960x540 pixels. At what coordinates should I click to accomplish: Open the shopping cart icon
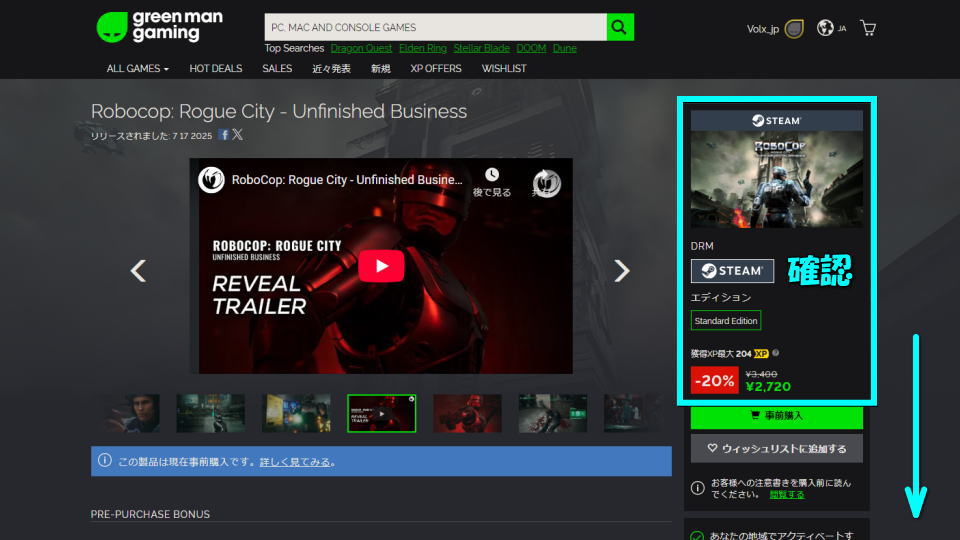point(868,28)
